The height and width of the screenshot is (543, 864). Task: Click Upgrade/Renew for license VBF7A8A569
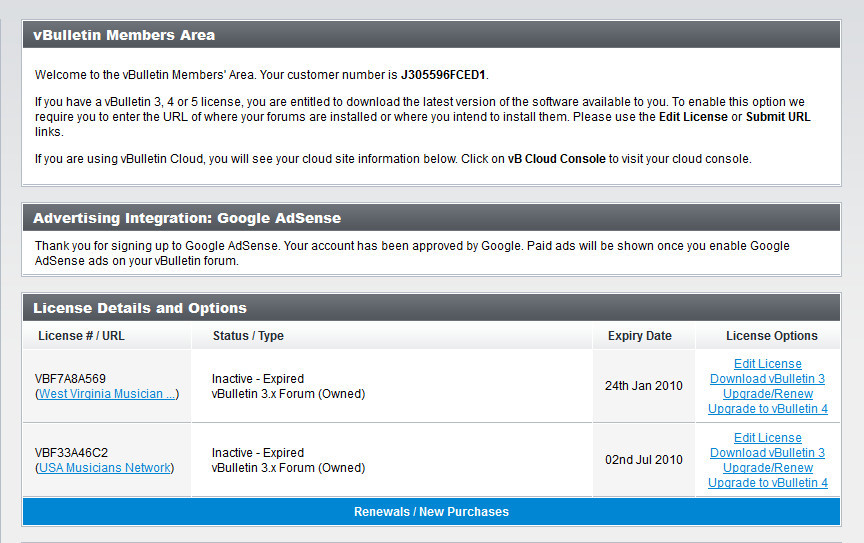(767, 394)
